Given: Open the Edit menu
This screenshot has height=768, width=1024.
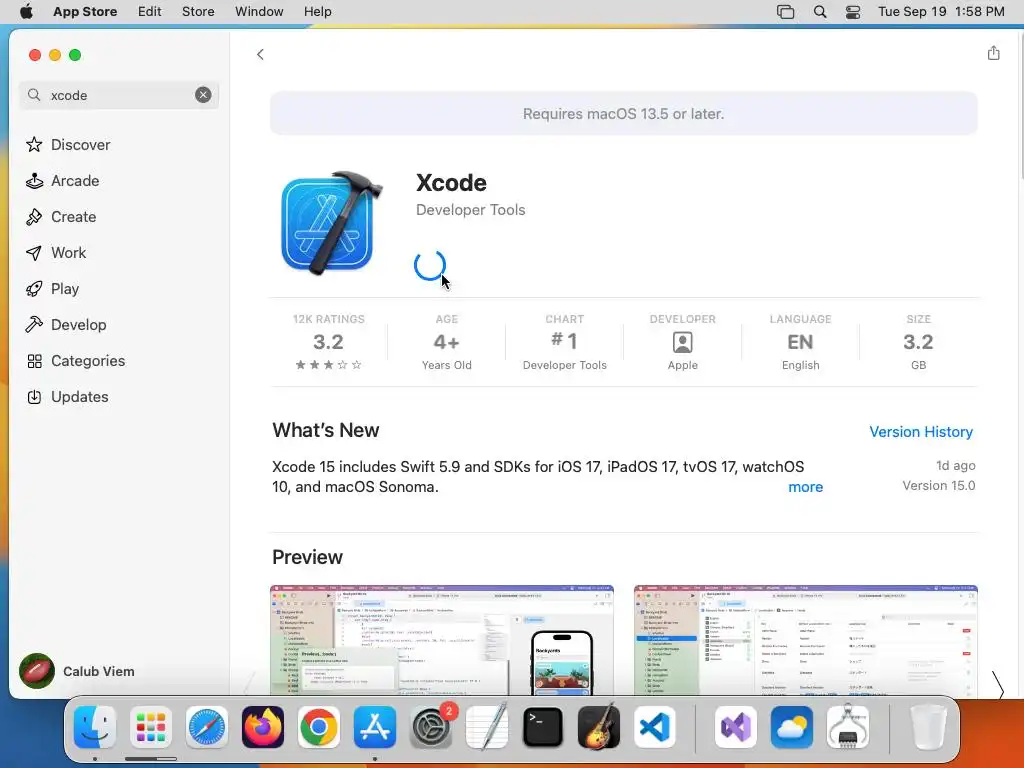Looking at the screenshot, I should pos(150,12).
